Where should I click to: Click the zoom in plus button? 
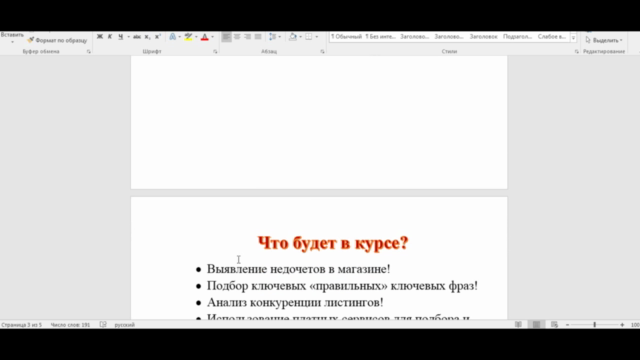[622, 325]
